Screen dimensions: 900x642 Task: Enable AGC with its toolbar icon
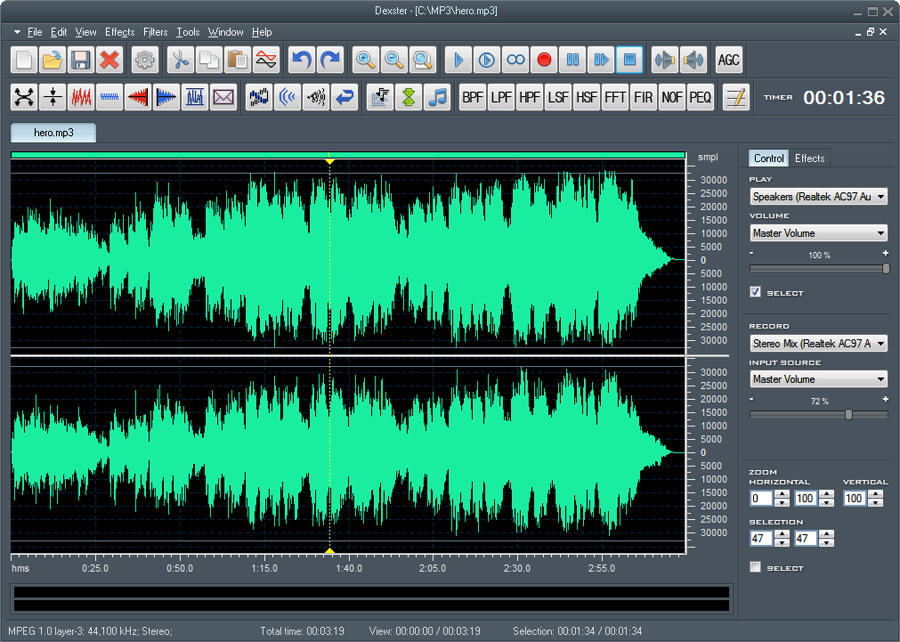(x=728, y=60)
